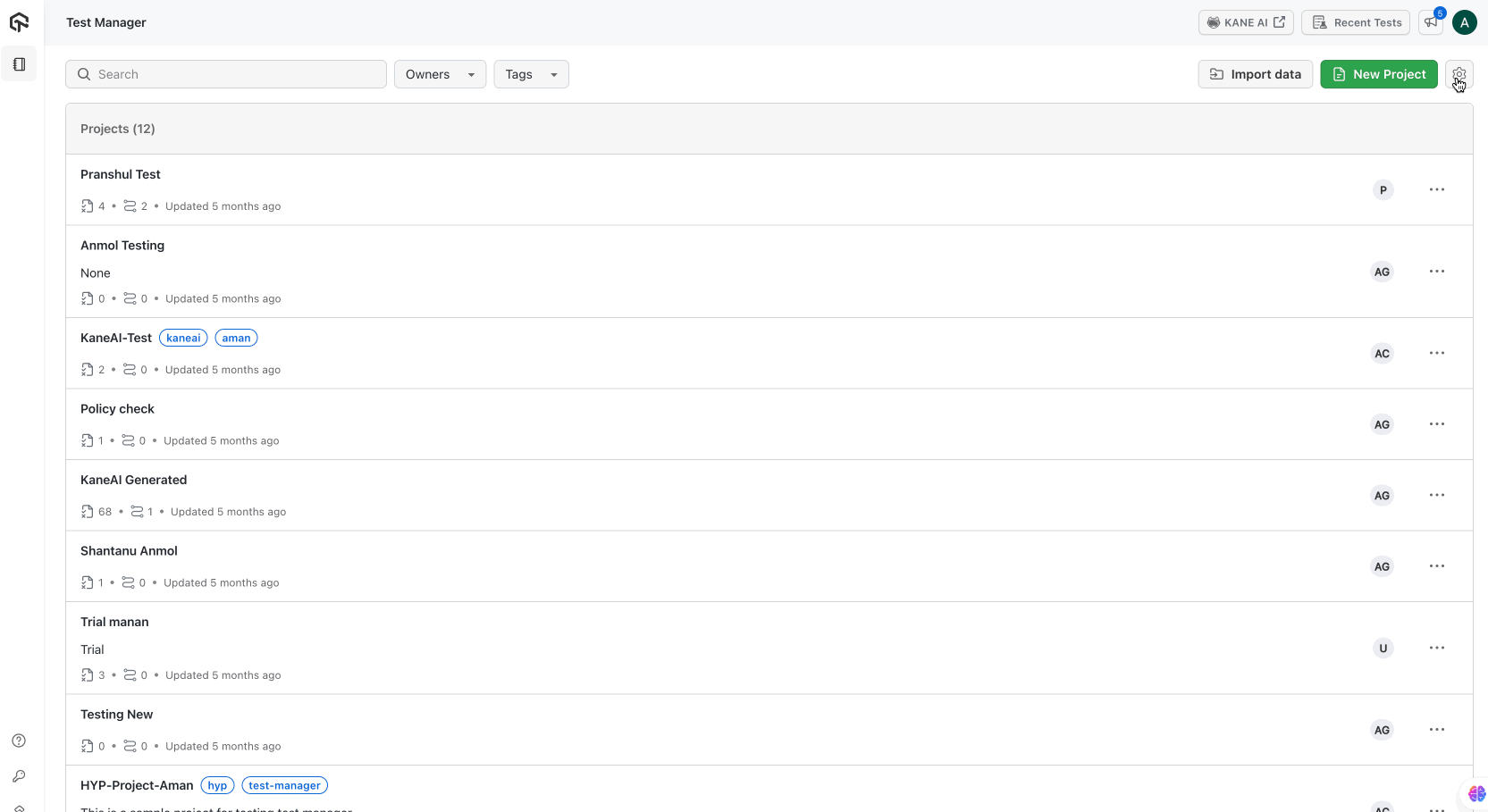Open the help question mark icon
Viewport: 1488px width, 812px height.
tap(19, 741)
